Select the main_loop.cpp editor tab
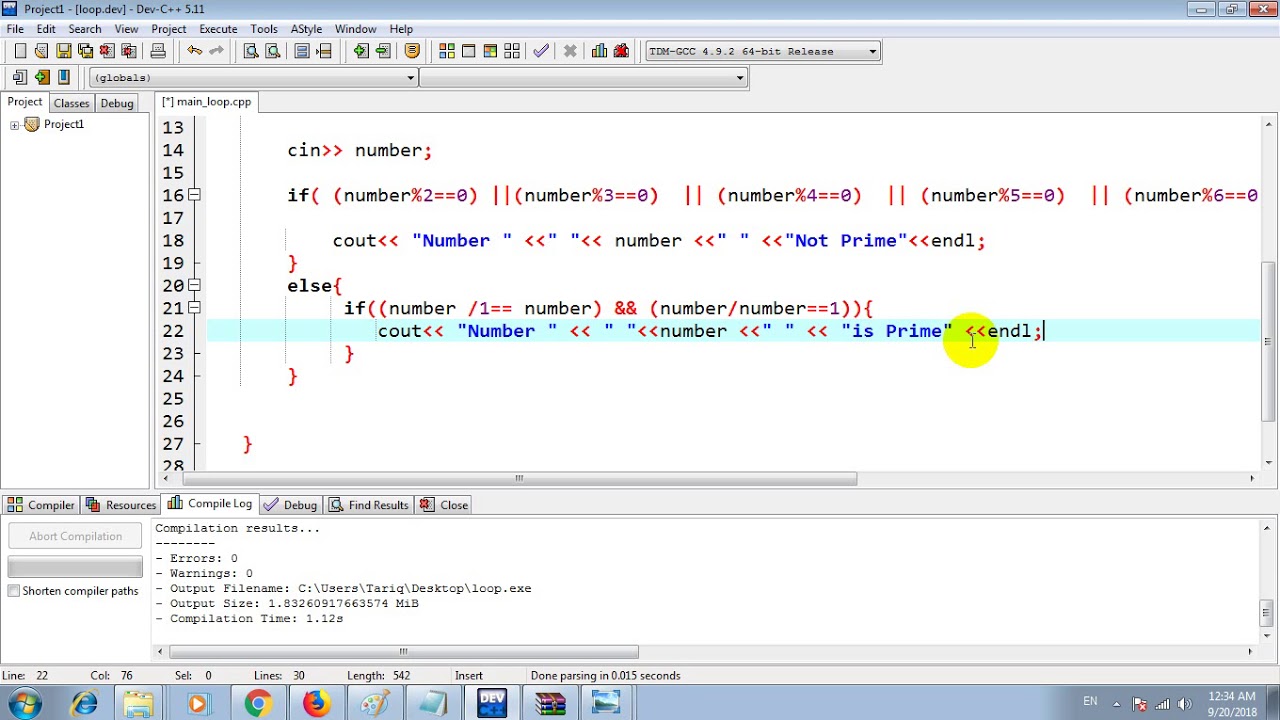 click(207, 102)
